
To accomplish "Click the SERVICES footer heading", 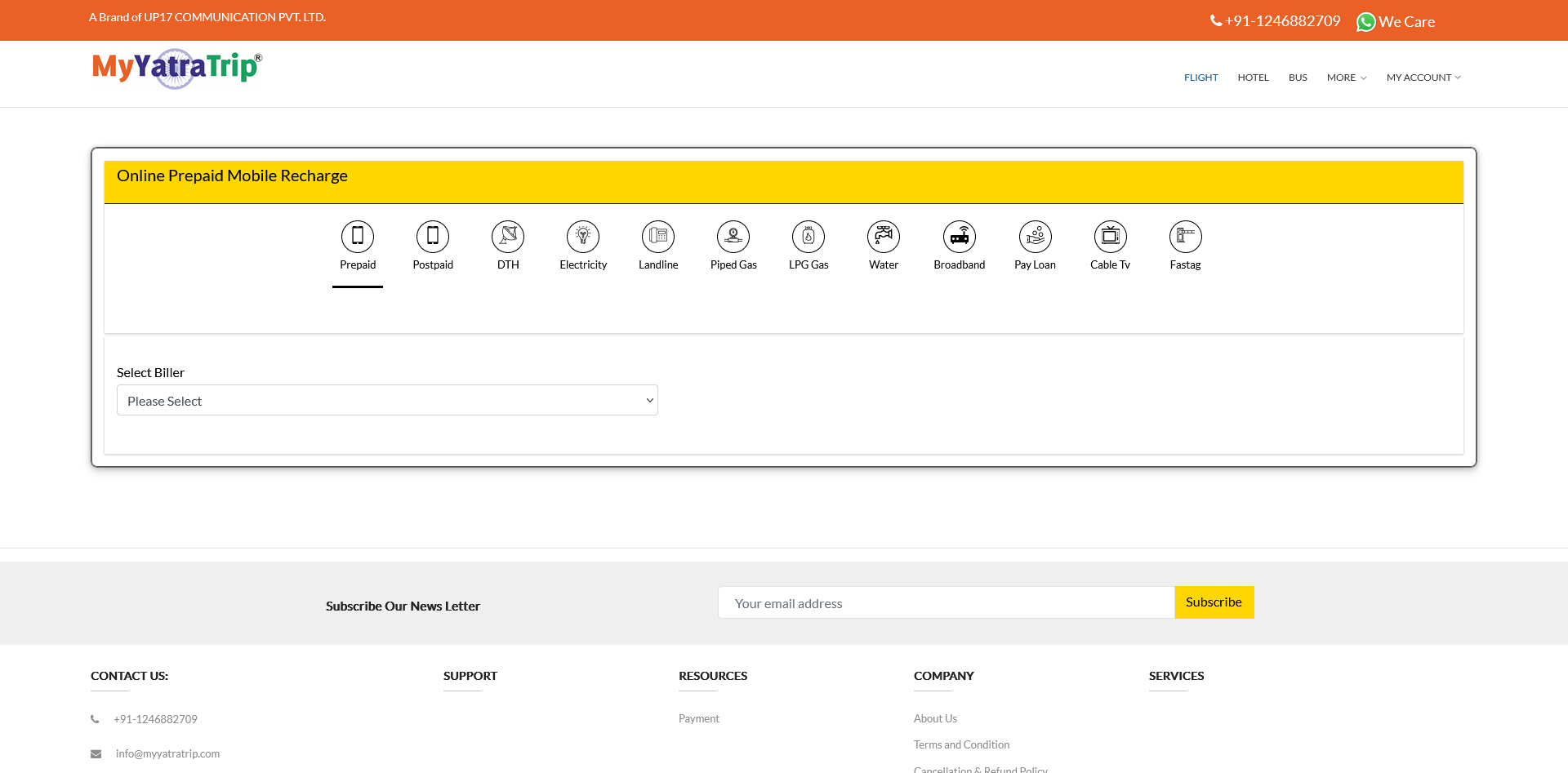I will (1176, 676).
